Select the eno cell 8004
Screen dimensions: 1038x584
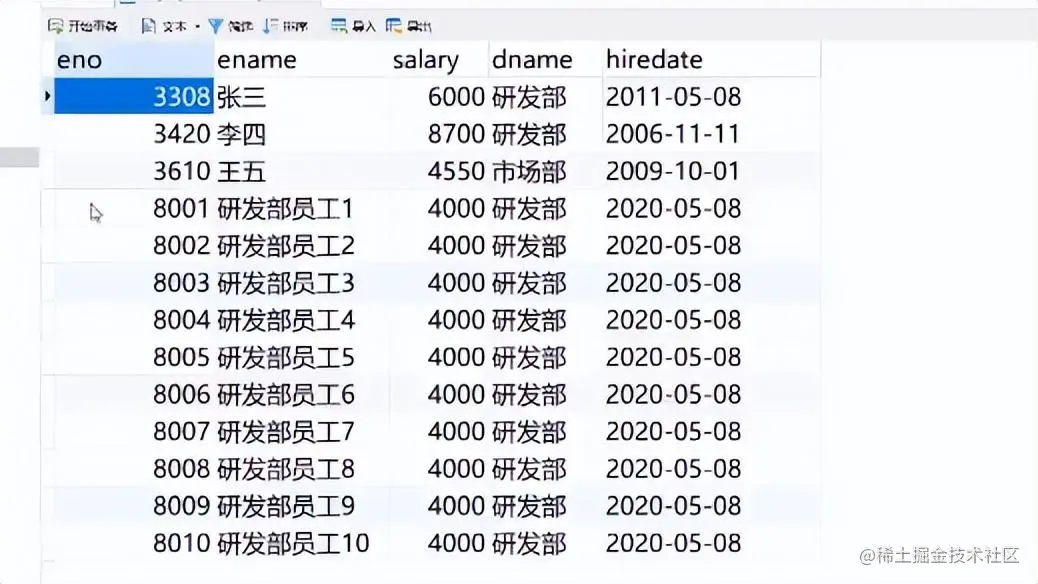[x=134, y=320]
